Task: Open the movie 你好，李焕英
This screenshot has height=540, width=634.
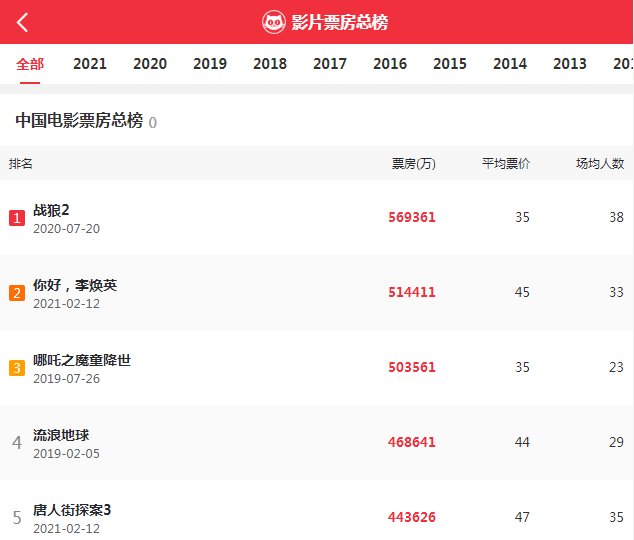Action: click(75, 285)
